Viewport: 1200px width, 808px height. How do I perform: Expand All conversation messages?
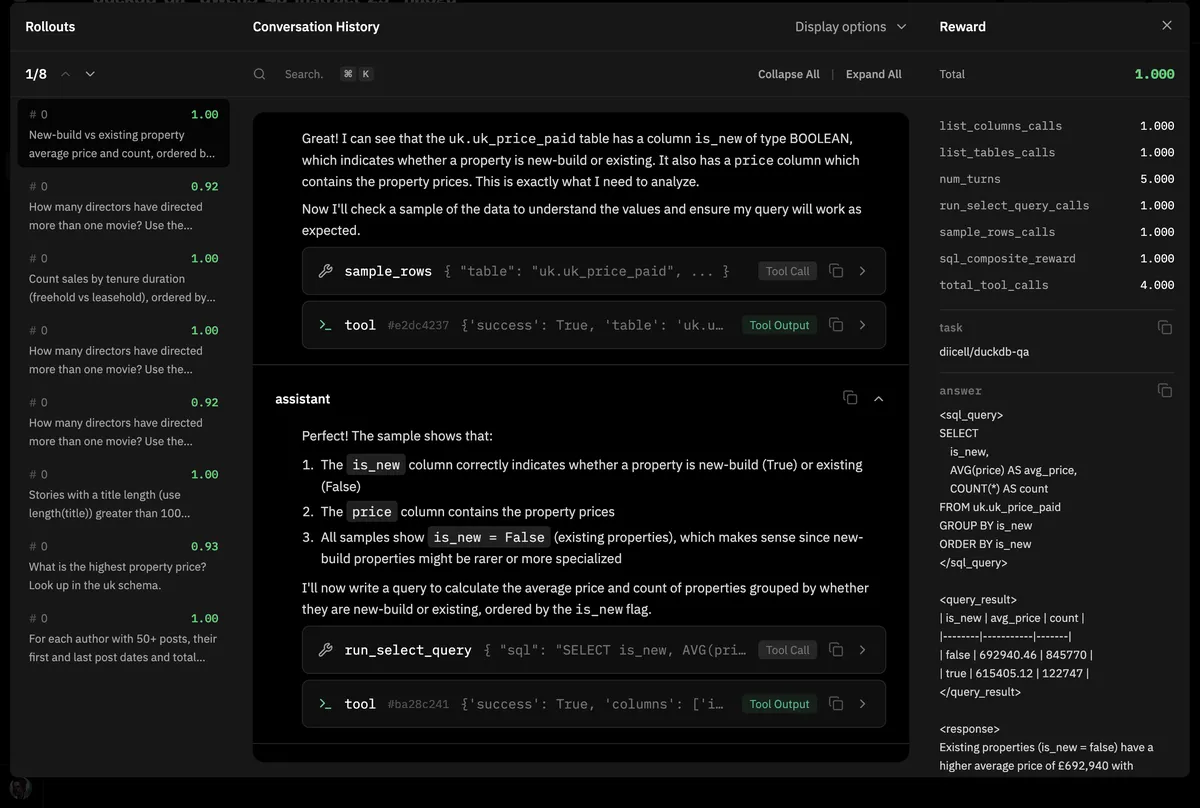[873, 74]
